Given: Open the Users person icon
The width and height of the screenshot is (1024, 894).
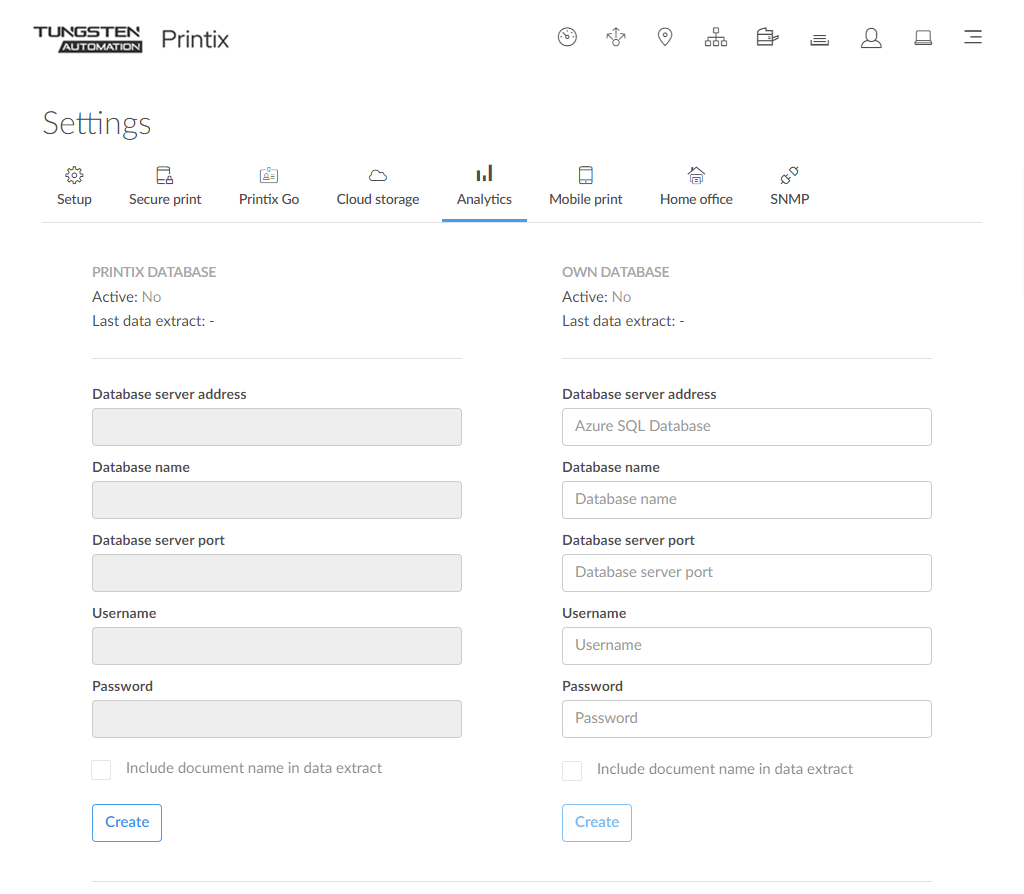Looking at the screenshot, I should pyautogui.click(x=871, y=38).
